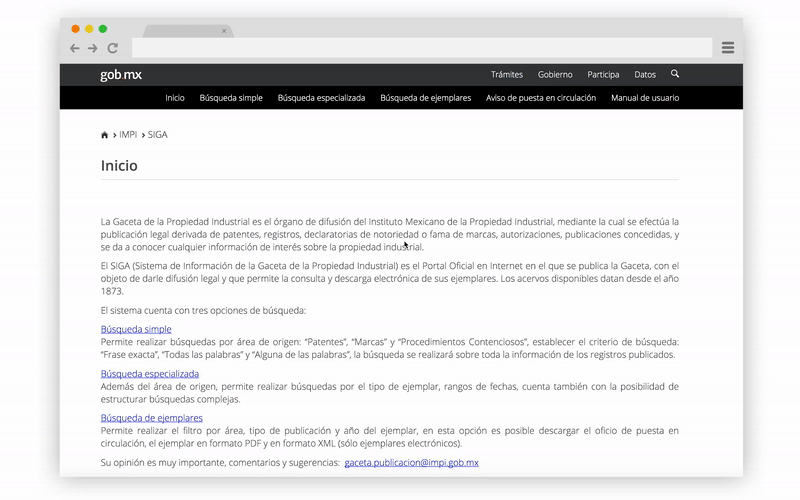
Task: Open Gobierno in top bar
Action: (555, 74)
